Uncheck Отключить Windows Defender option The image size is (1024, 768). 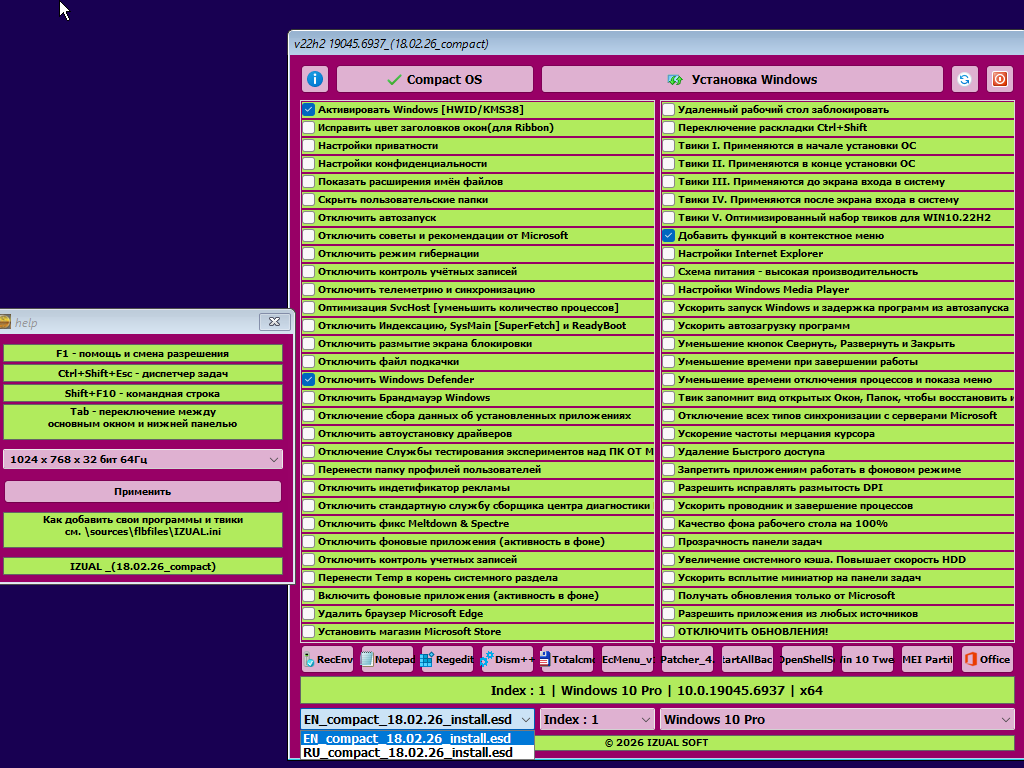(x=309, y=380)
